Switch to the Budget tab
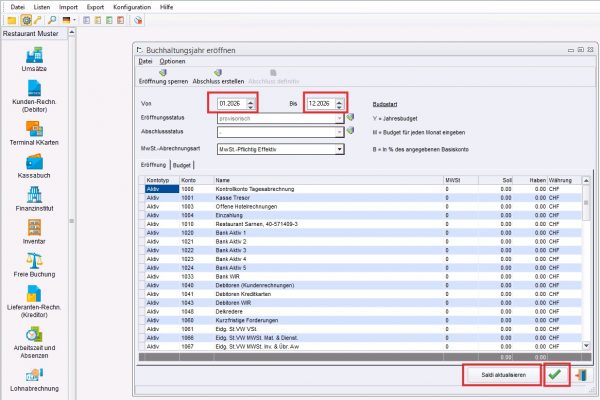Viewport: 600px width, 400px height. tap(181, 165)
